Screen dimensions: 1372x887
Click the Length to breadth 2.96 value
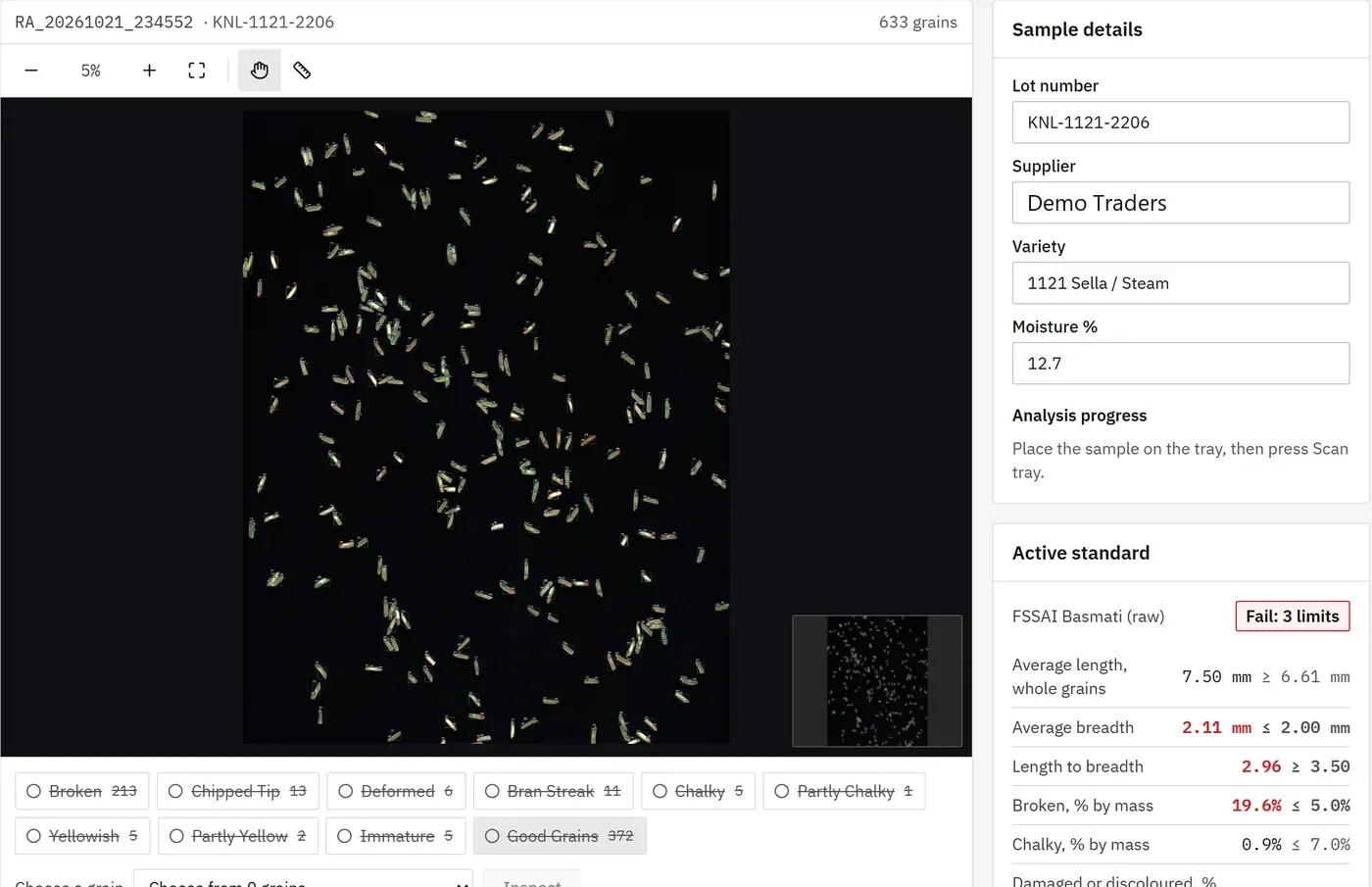(x=1261, y=766)
